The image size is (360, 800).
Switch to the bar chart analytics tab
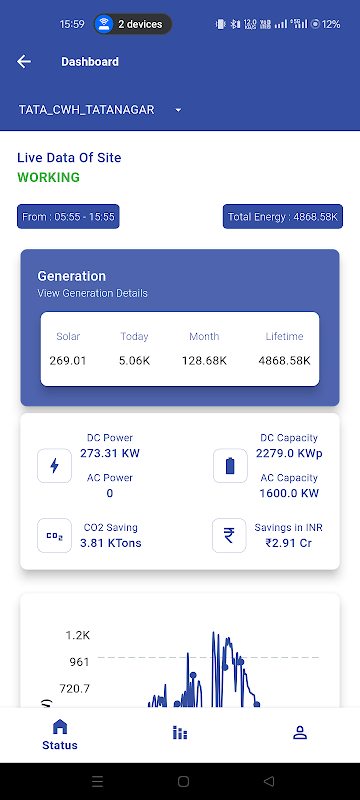[x=179, y=733]
